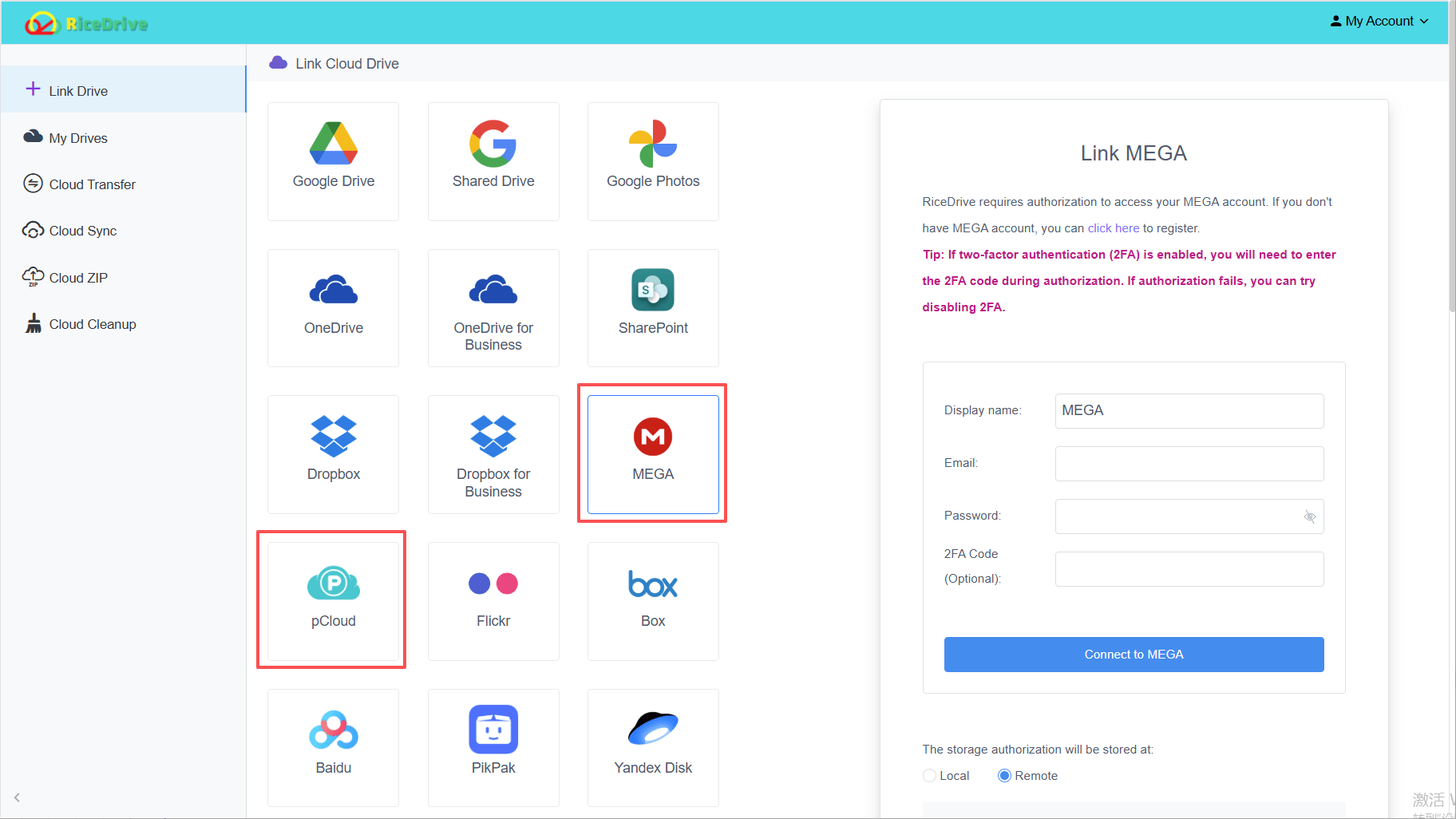Select the Dropbox tile
The height and width of the screenshot is (819, 1456).
click(333, 454)
